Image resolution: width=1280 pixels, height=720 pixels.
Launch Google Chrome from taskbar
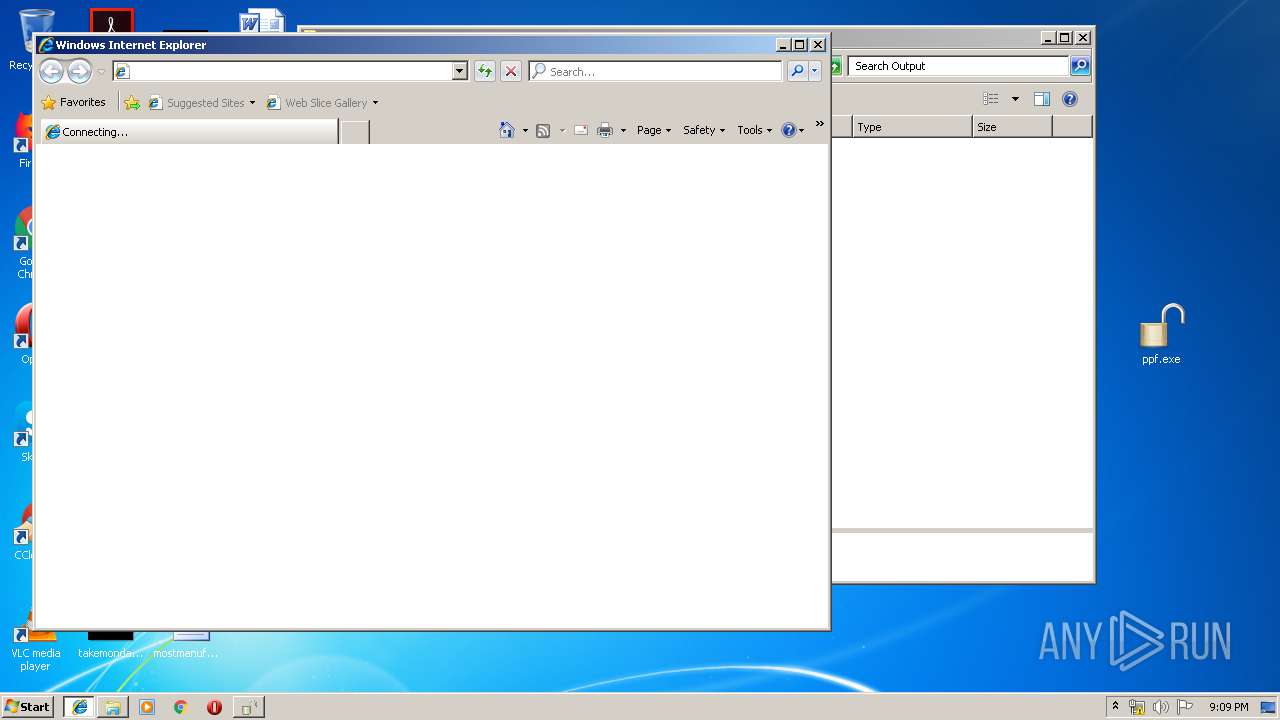(181, 707)
